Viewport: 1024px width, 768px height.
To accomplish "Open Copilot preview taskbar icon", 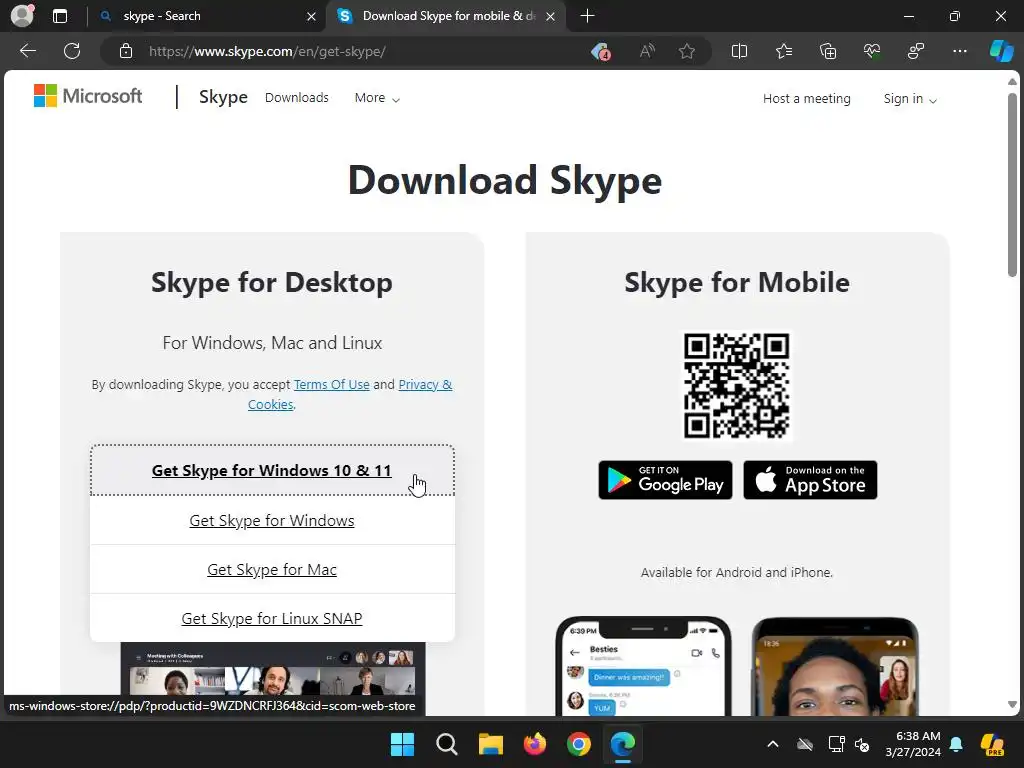I will point(992,744).
